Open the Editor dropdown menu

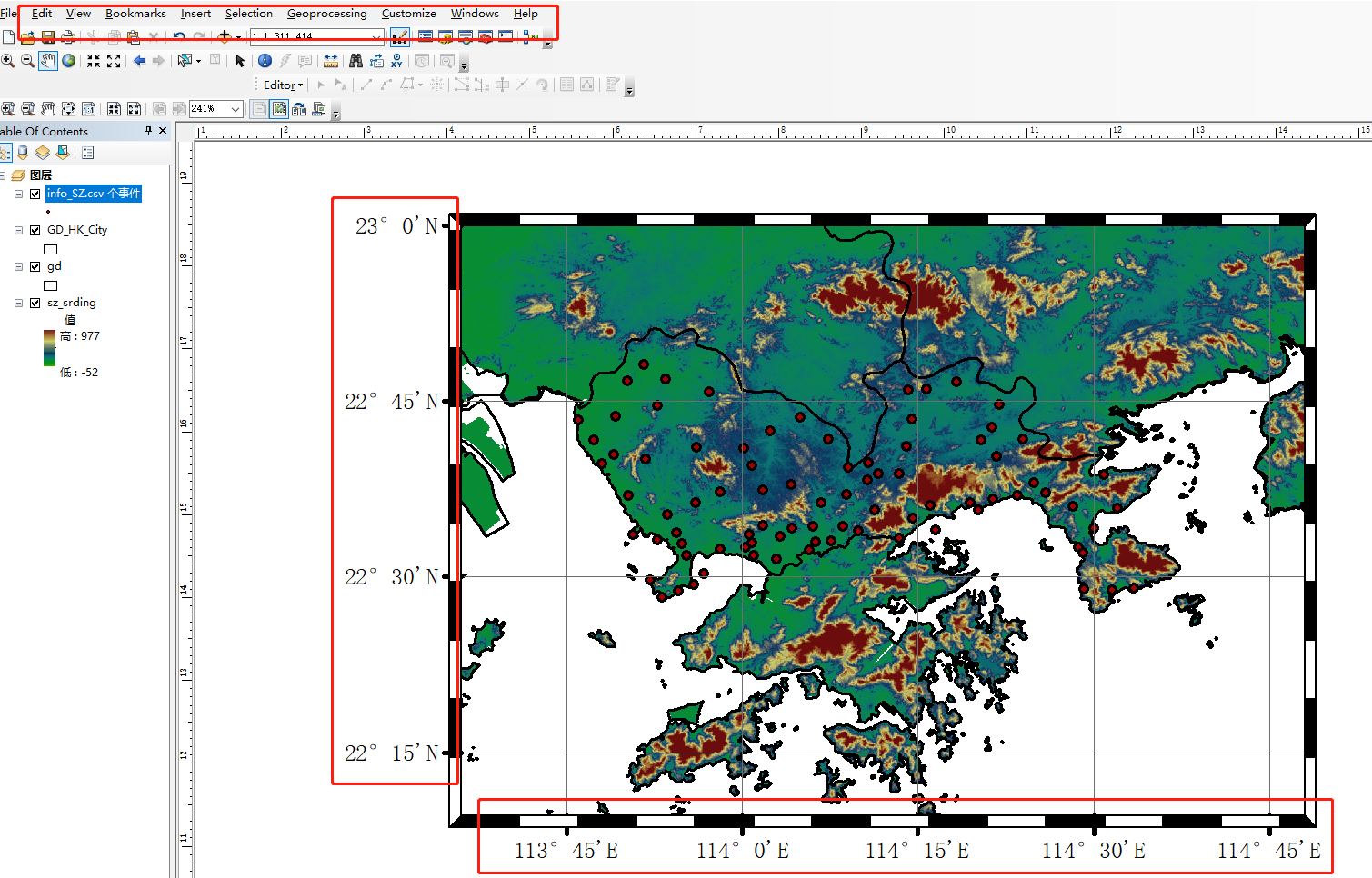(280, 84)
